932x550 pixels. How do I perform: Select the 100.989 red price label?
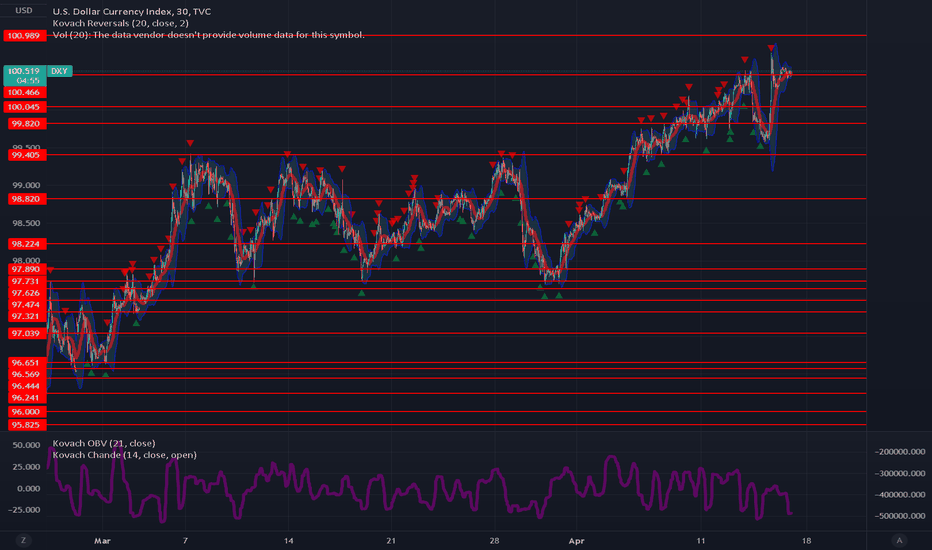pyautogui.click(x=24, y=36)
